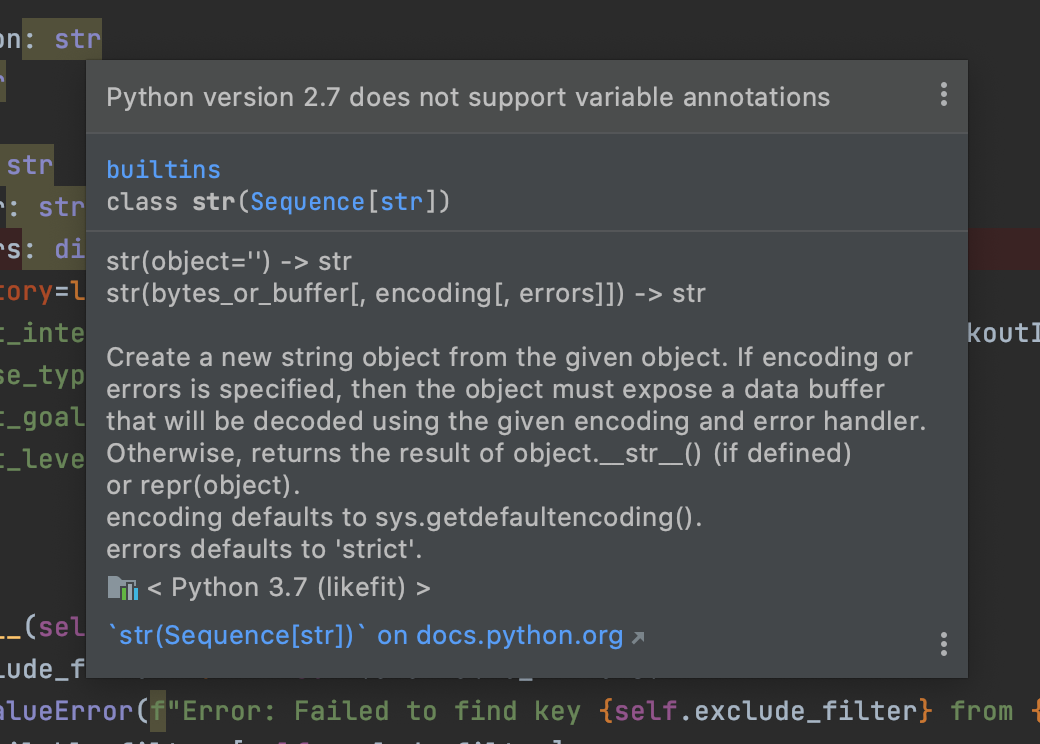Open the 'builtins' module link
Screen dimensions: 1040x744
(163, 170)
